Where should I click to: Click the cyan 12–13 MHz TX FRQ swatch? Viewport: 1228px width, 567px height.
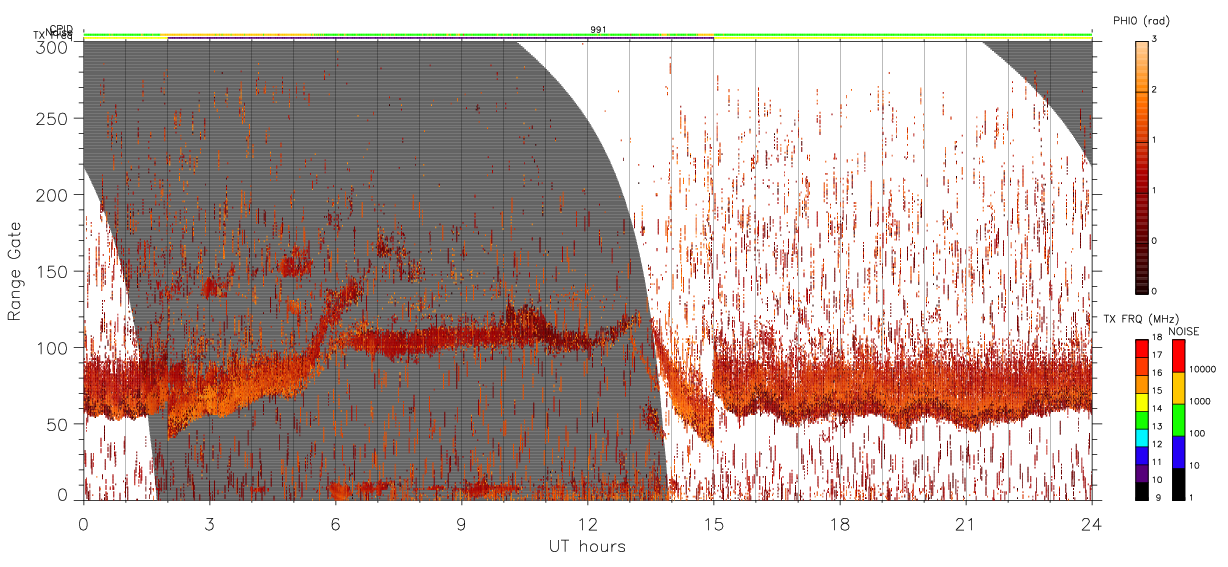click(1142, 437)
